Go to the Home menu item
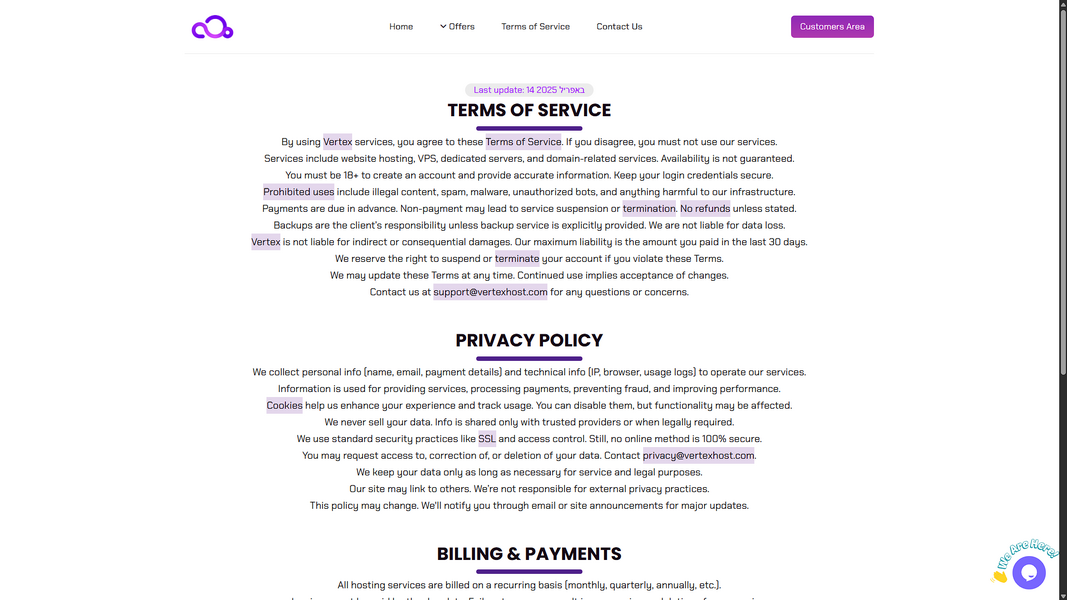This screenshot has height=600, width=1067. [x=401, y=27]
